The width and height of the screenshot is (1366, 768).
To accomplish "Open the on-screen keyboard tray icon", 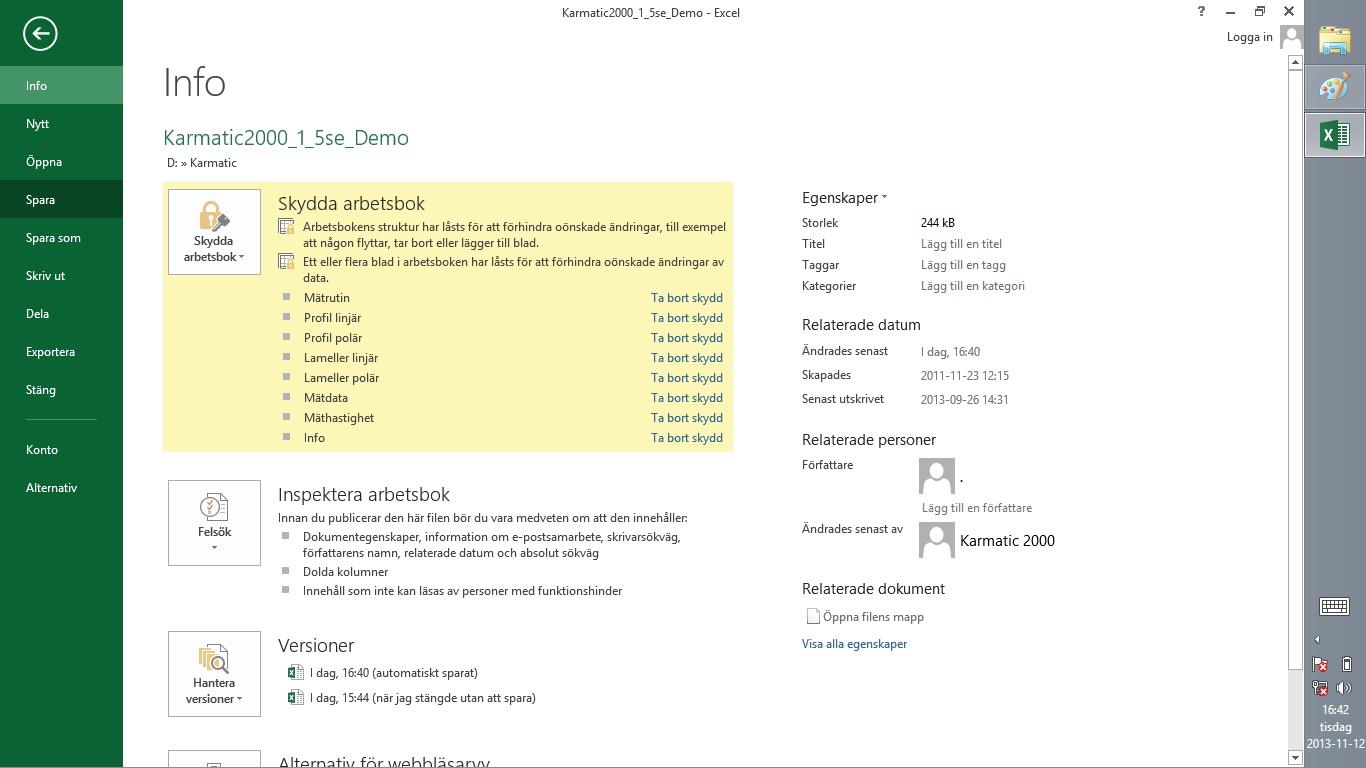I will click(1335, 606).
